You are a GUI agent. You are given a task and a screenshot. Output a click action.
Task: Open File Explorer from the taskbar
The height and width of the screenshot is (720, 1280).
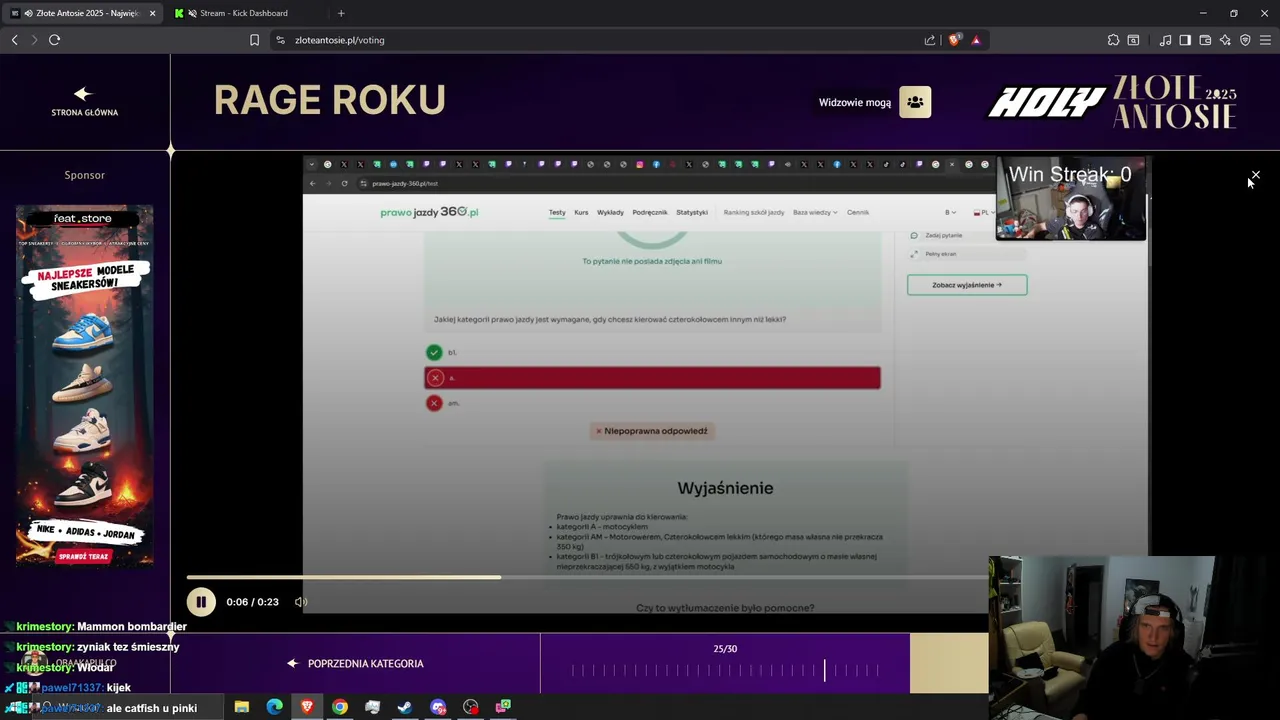242,707
